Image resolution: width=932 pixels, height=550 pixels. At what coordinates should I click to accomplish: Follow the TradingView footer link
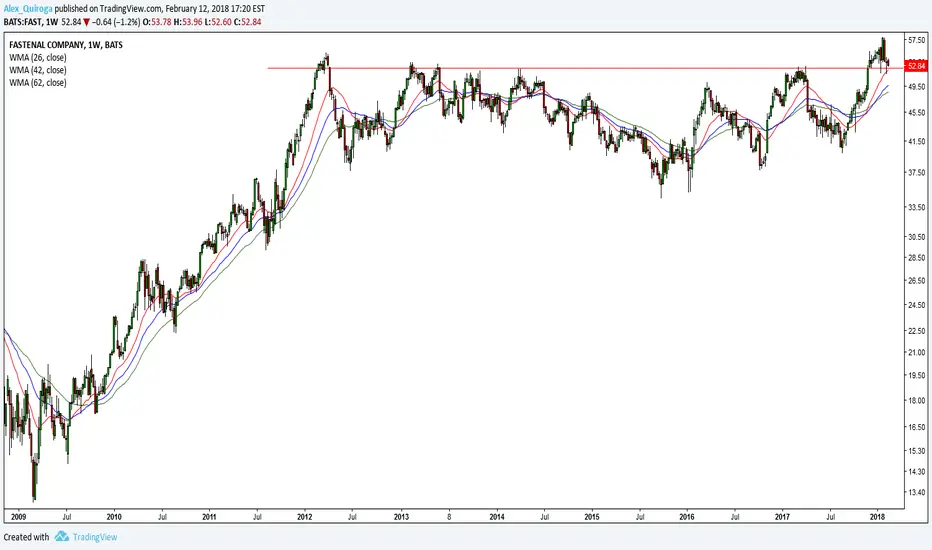coord(95,537)
